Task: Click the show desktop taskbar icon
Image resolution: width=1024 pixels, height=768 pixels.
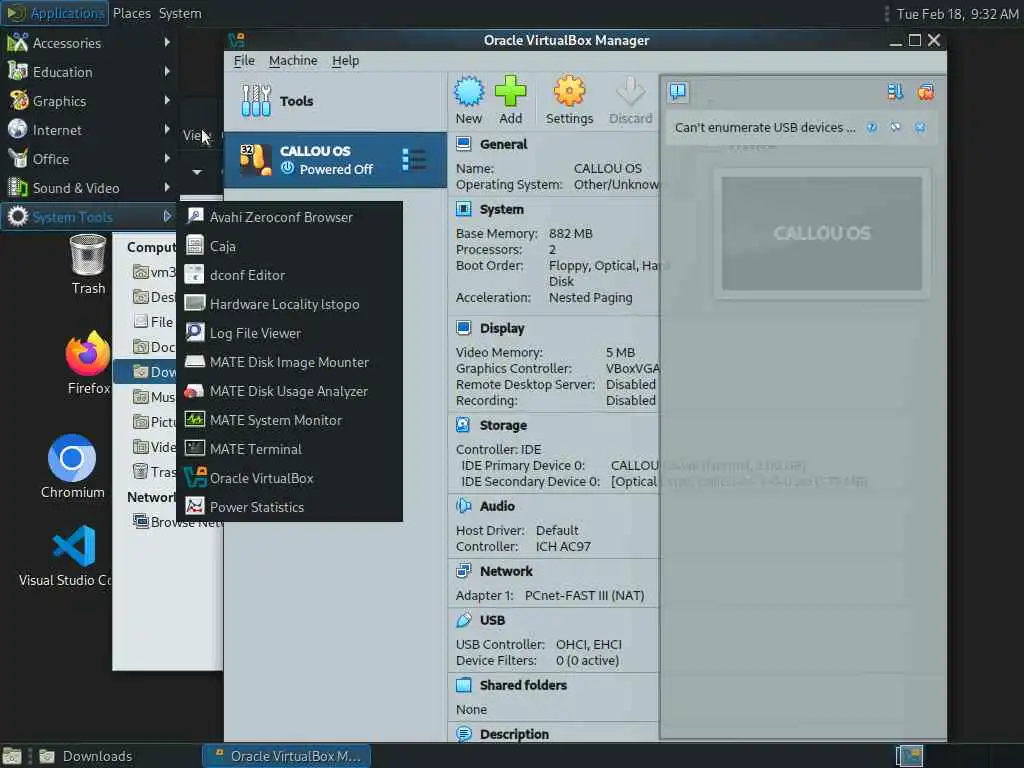Action: coord(12,756)
